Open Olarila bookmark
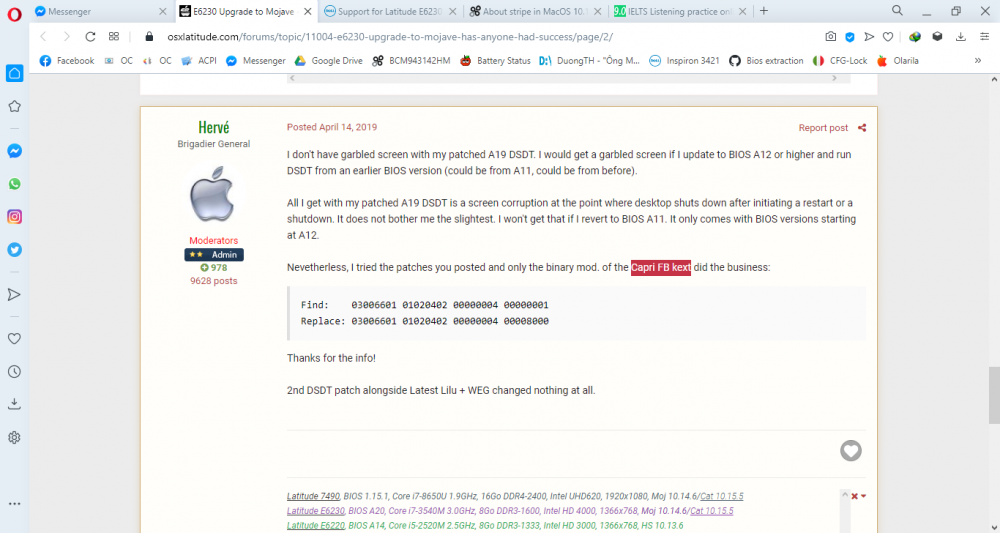This screenshot has width=1000, height=533. pyautogui.click(x=898, y=61)
